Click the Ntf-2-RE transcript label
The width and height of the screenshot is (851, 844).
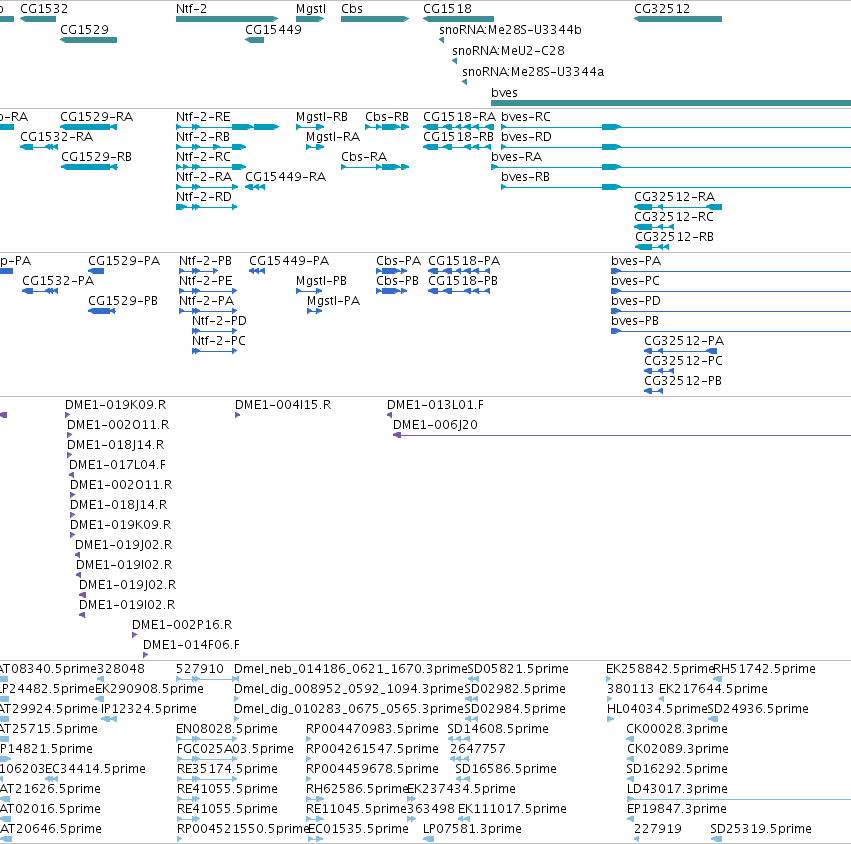coord(203,117)
